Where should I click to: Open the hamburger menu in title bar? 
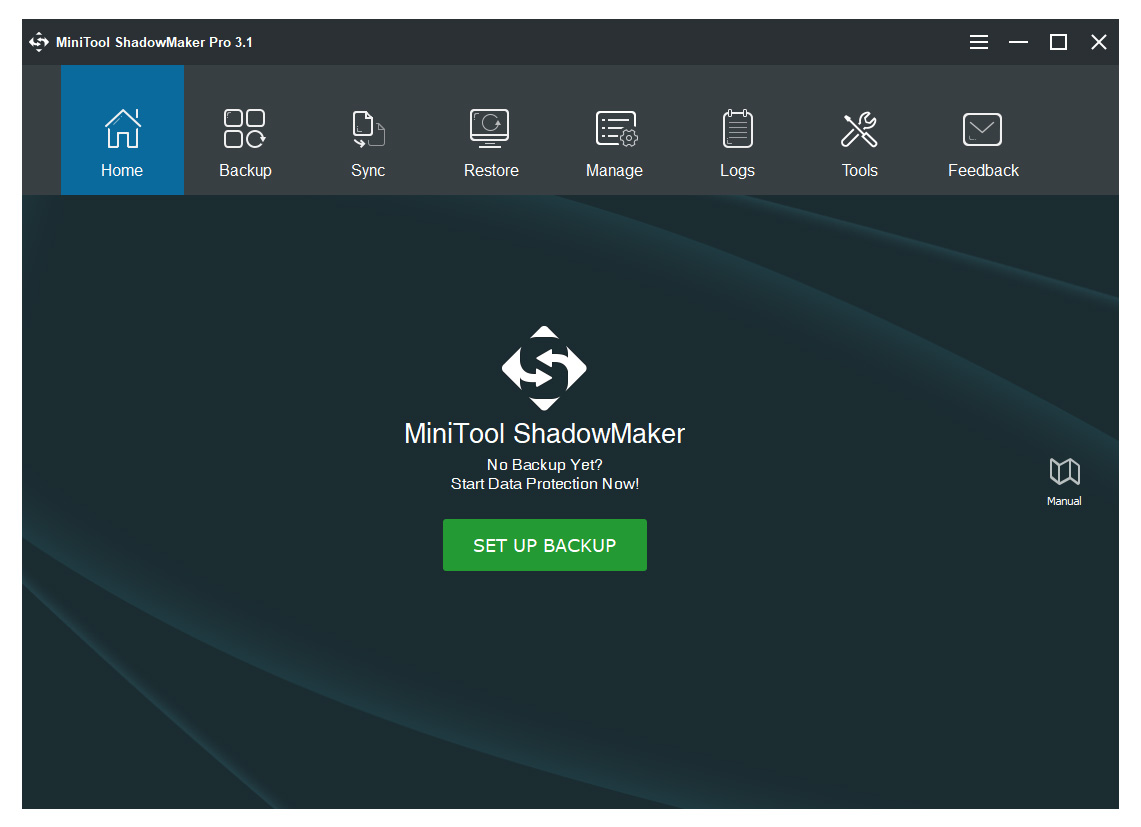[x=979, y=42]
